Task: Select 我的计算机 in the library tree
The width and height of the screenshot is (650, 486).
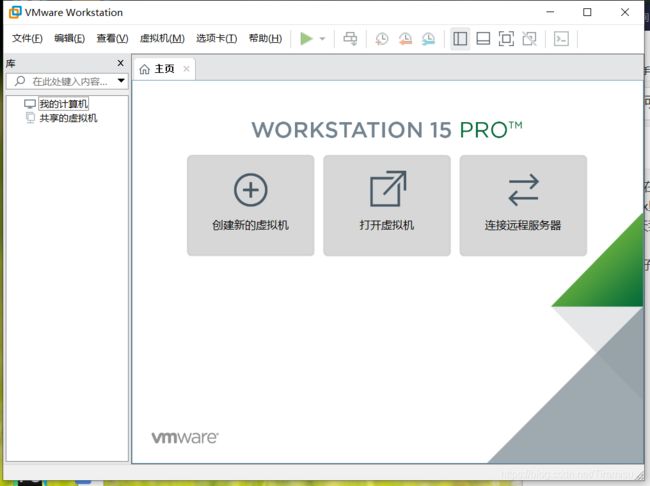Action: tap(63, 104)
